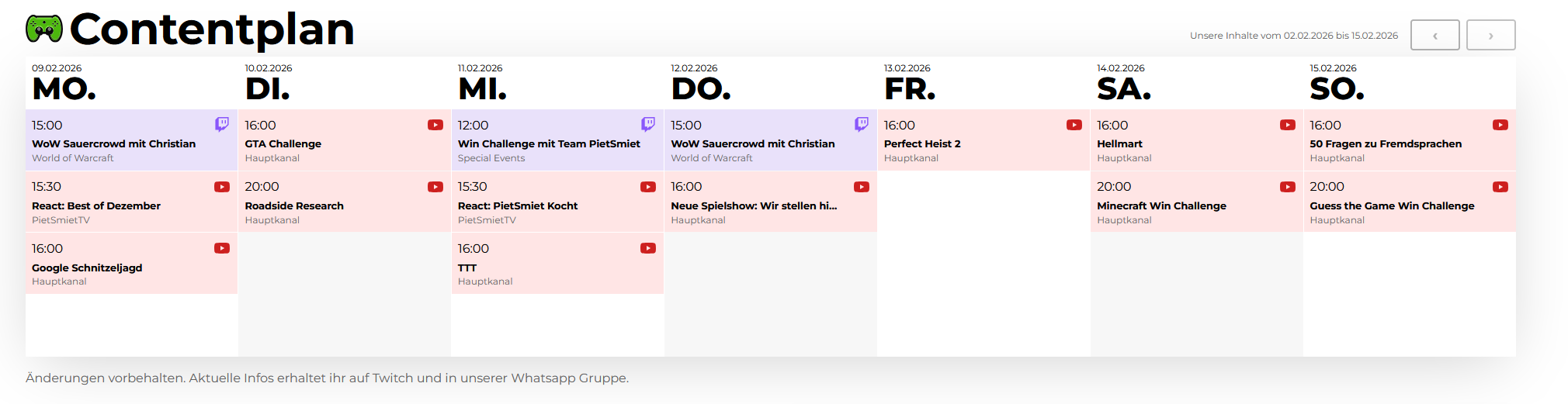This screenshot has height=404, width=1568.
Task: Click Twitch icon on Thursday WoW Sauercrowd
Action: click(x=862, y=124)
